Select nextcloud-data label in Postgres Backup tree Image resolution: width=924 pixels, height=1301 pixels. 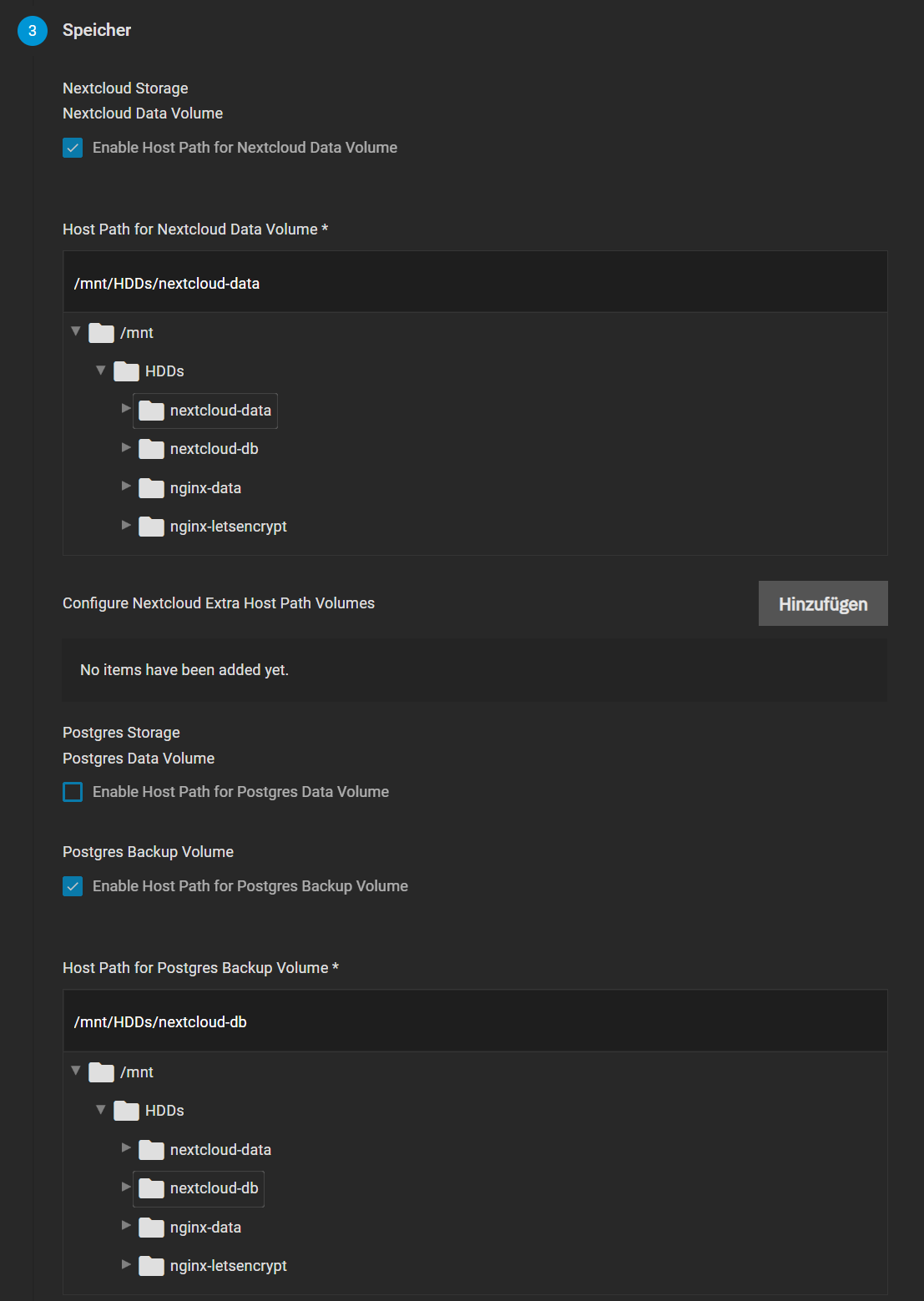coord(220,1150)
